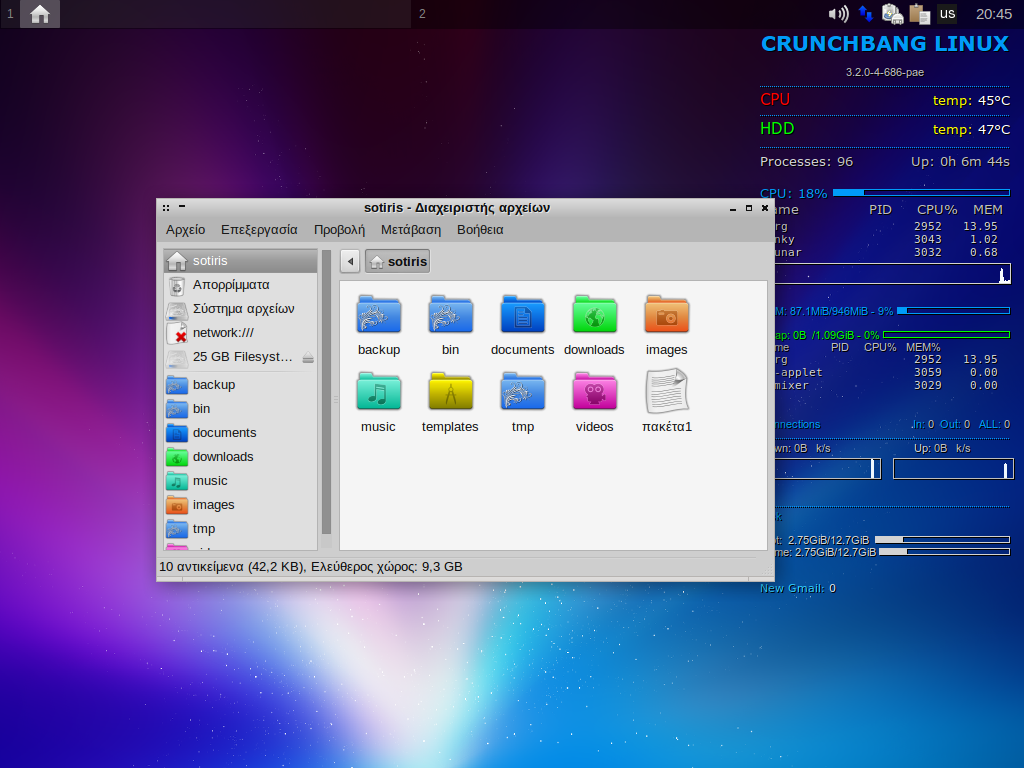Open Απορρίμματα trash in the sidebar

(x=240, y=285)
